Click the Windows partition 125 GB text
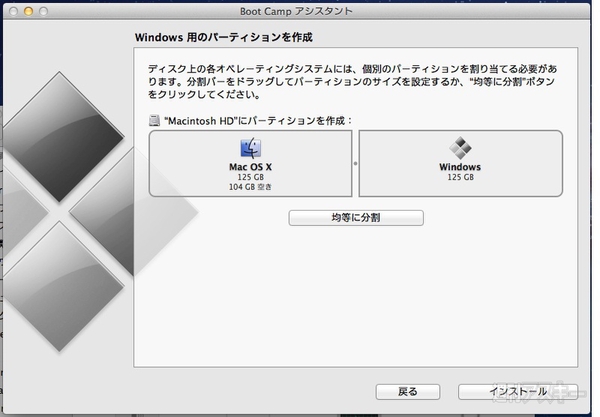Viewport: 600px width, 417px height. point(460,177)
